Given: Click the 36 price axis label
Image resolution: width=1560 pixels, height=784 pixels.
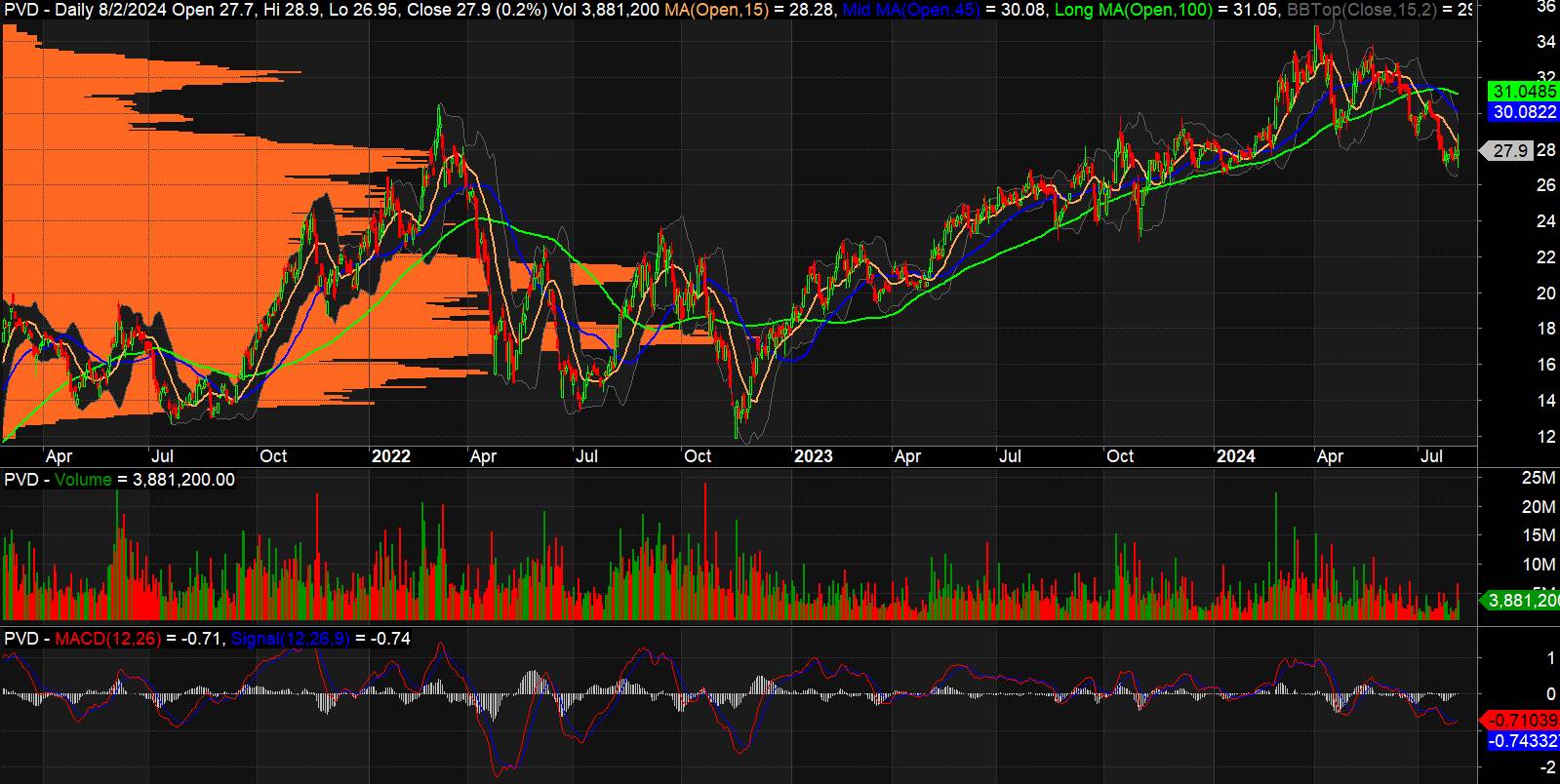Looking at the screenshot, I should pos(1546,7).
